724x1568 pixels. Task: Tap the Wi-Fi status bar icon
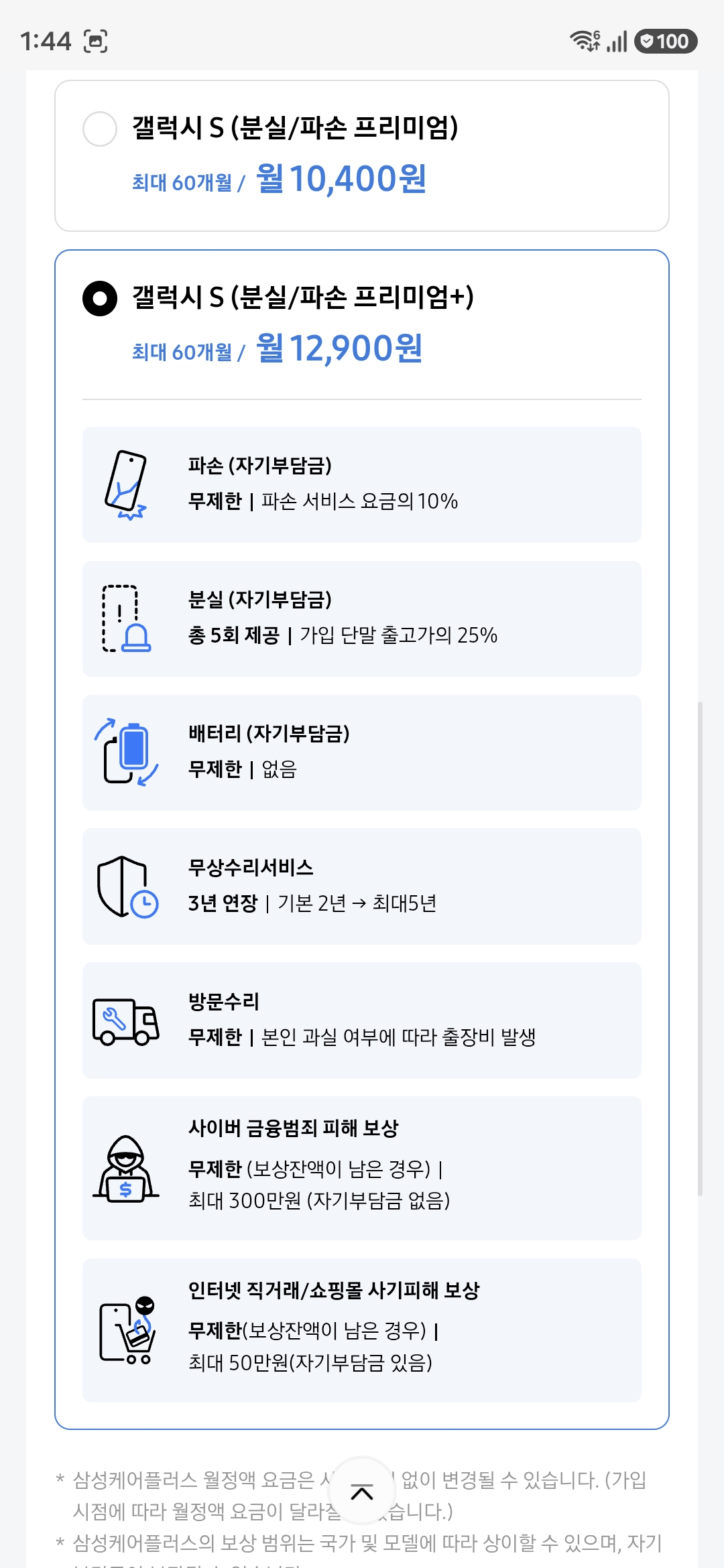click(x=585, y=41)
